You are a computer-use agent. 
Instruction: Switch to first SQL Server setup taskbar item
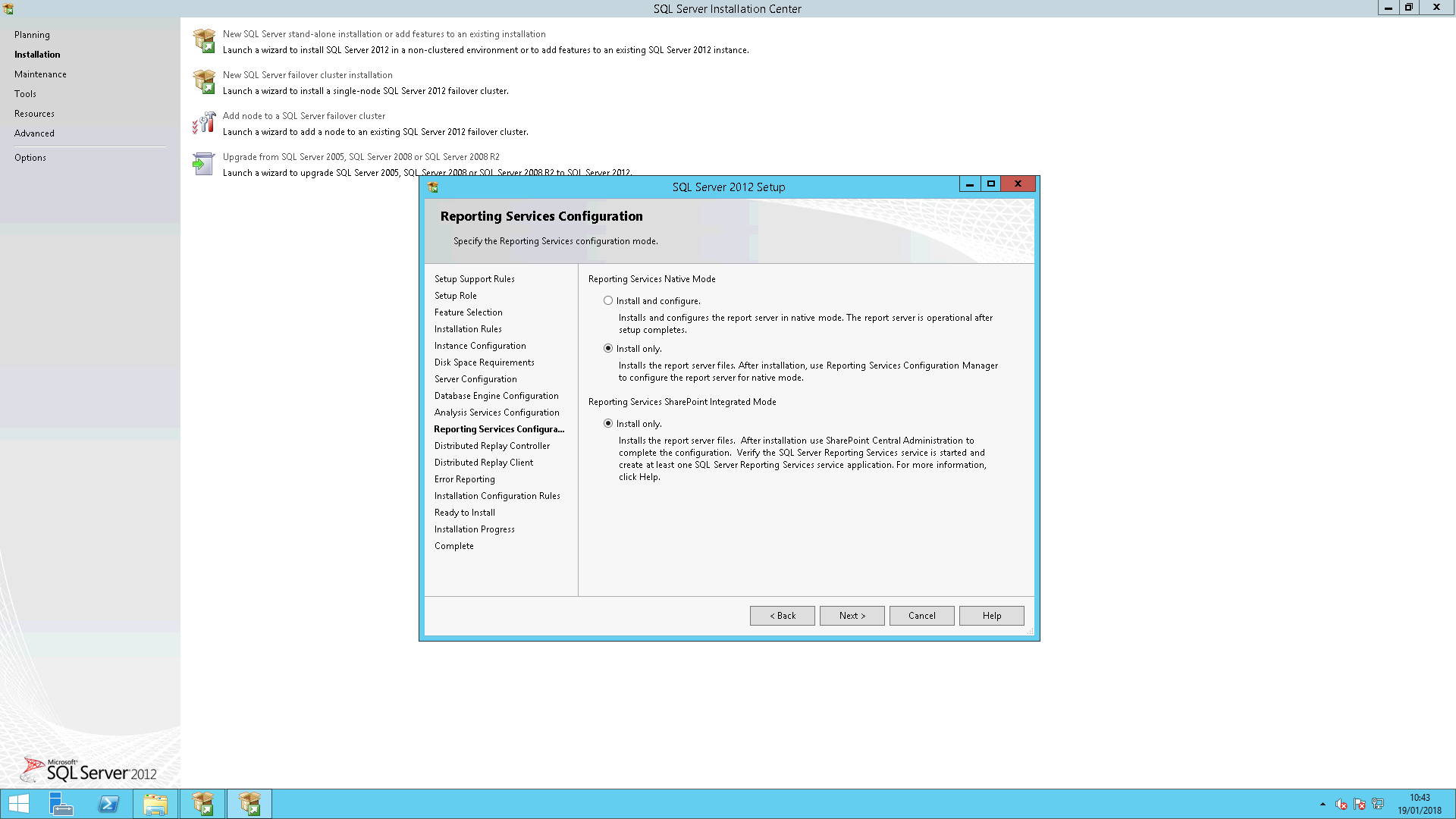(x=202, y=804)
